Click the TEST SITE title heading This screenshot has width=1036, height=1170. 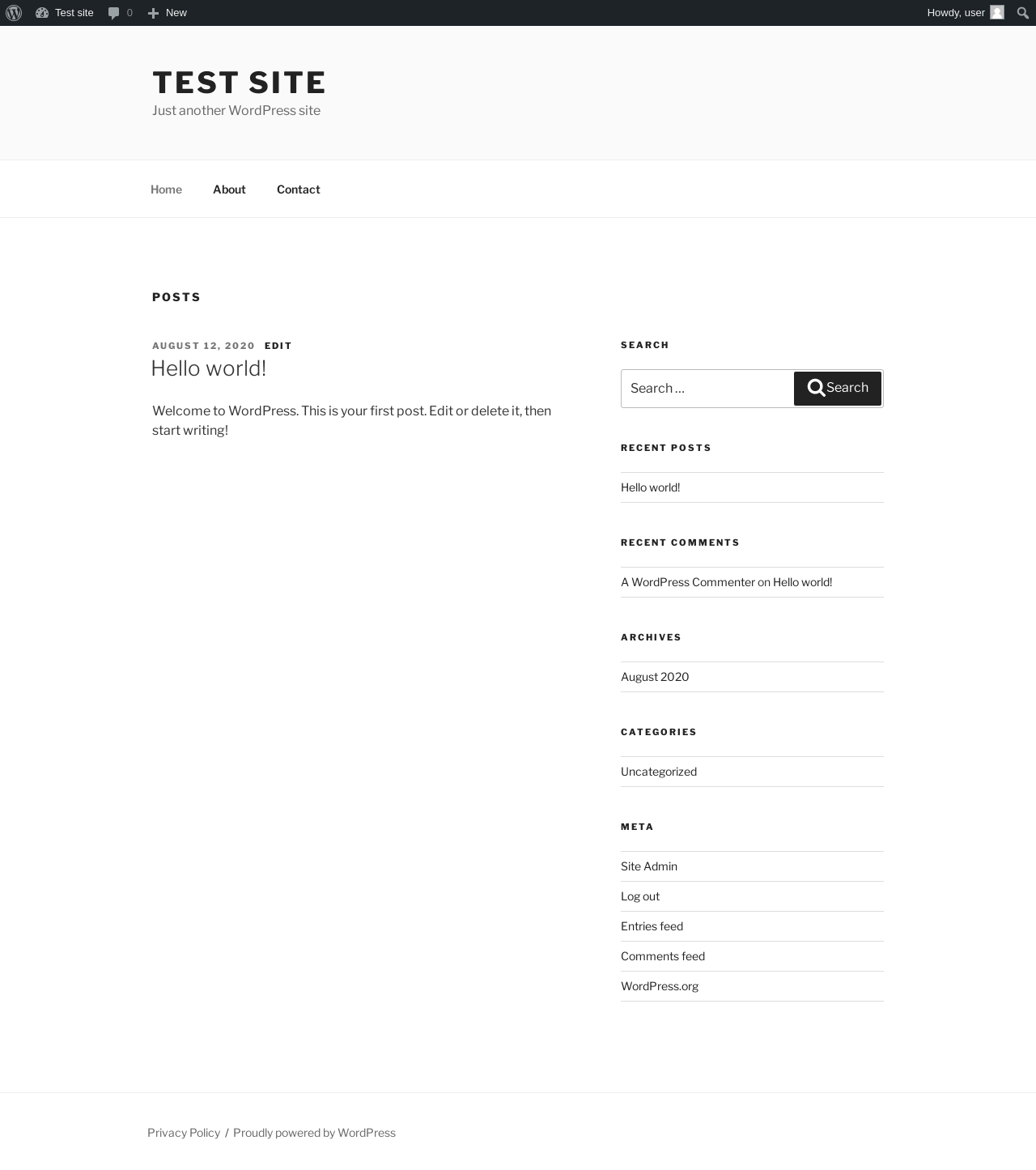[x=239, y=83]
